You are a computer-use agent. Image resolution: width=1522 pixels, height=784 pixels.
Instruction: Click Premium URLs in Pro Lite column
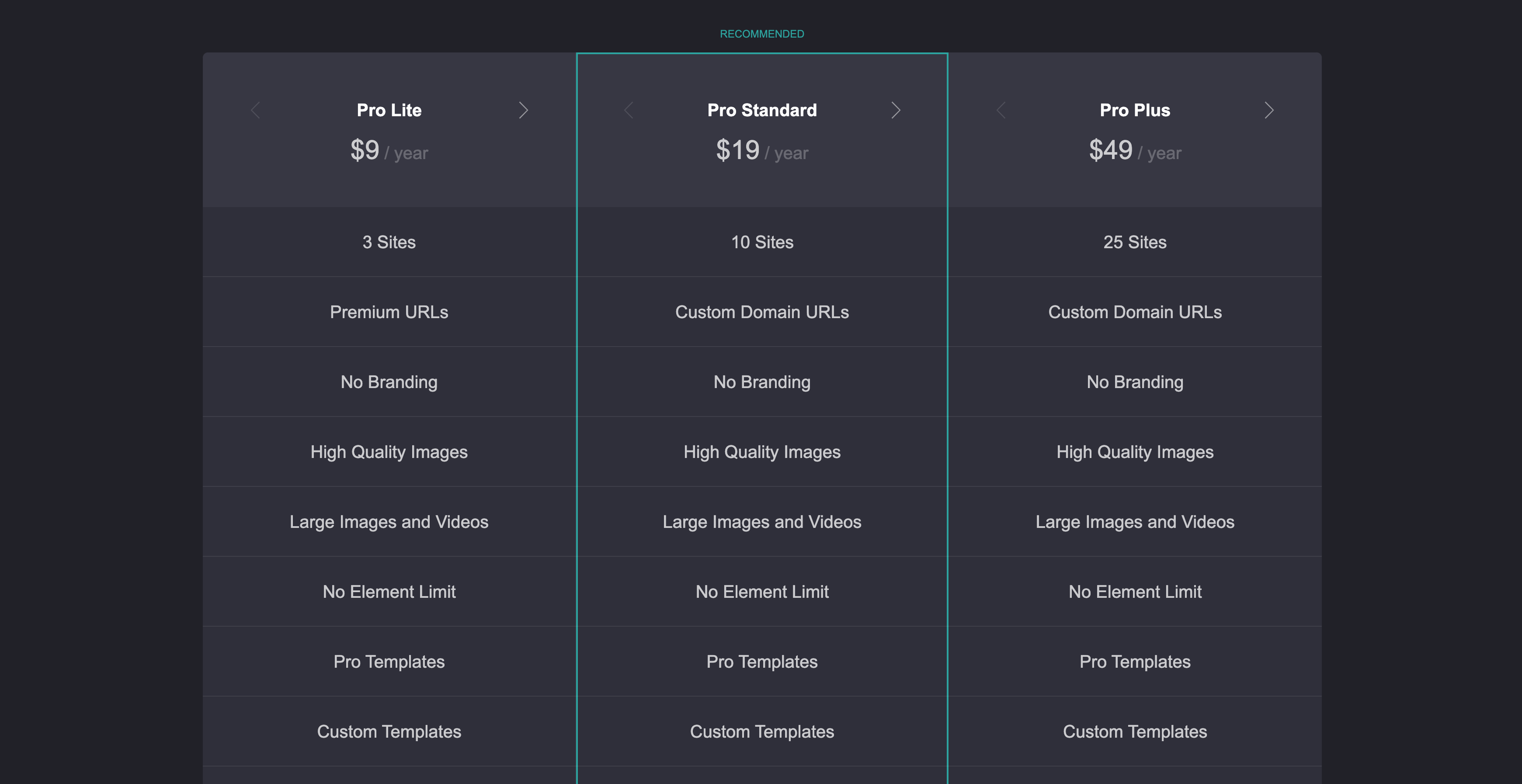pos(389,312)
